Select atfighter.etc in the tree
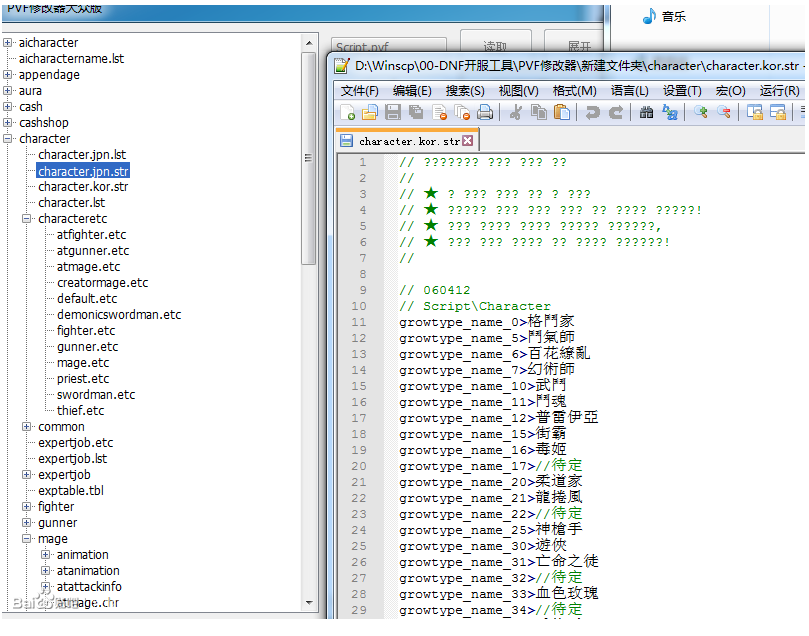The width and height of the screenshot is (809, 636). pyautogui.click(x=91, y=234)
